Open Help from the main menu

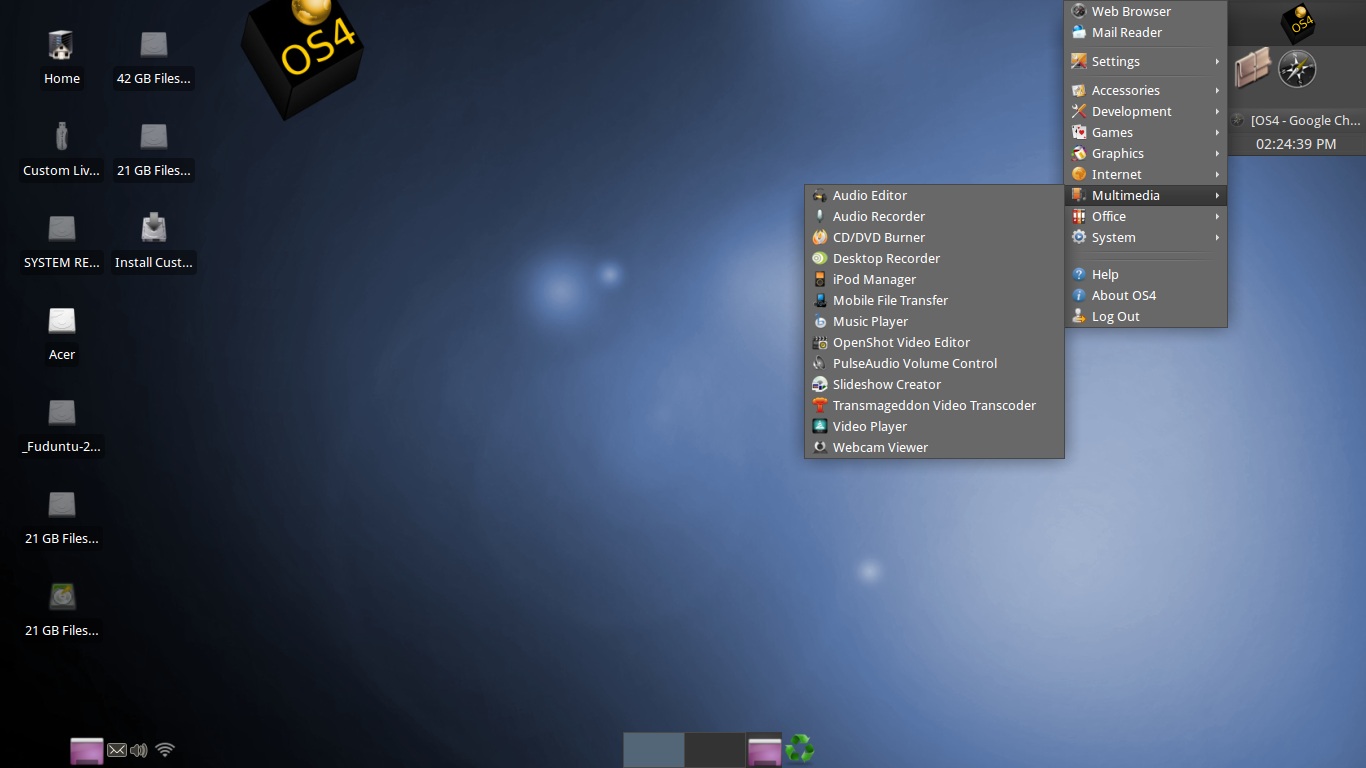coord(1146,275)
